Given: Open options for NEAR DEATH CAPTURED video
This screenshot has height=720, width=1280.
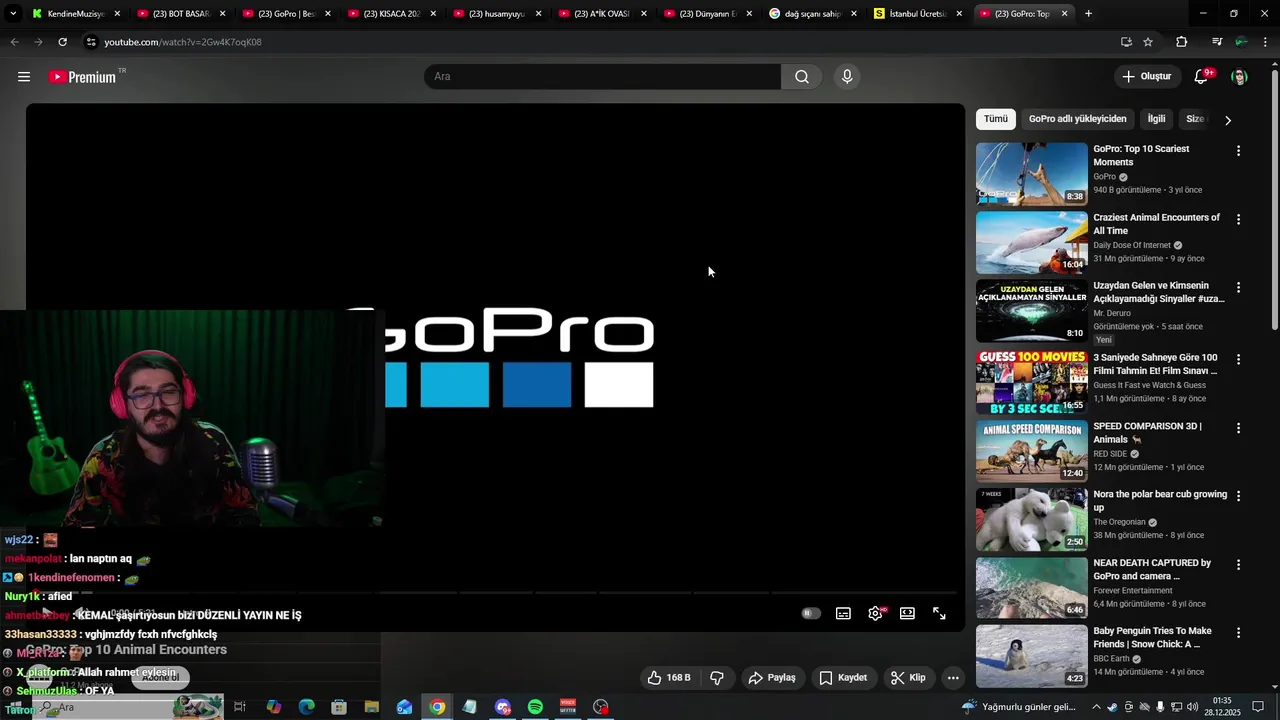Looking at the screenshot, I should 1238,565.
